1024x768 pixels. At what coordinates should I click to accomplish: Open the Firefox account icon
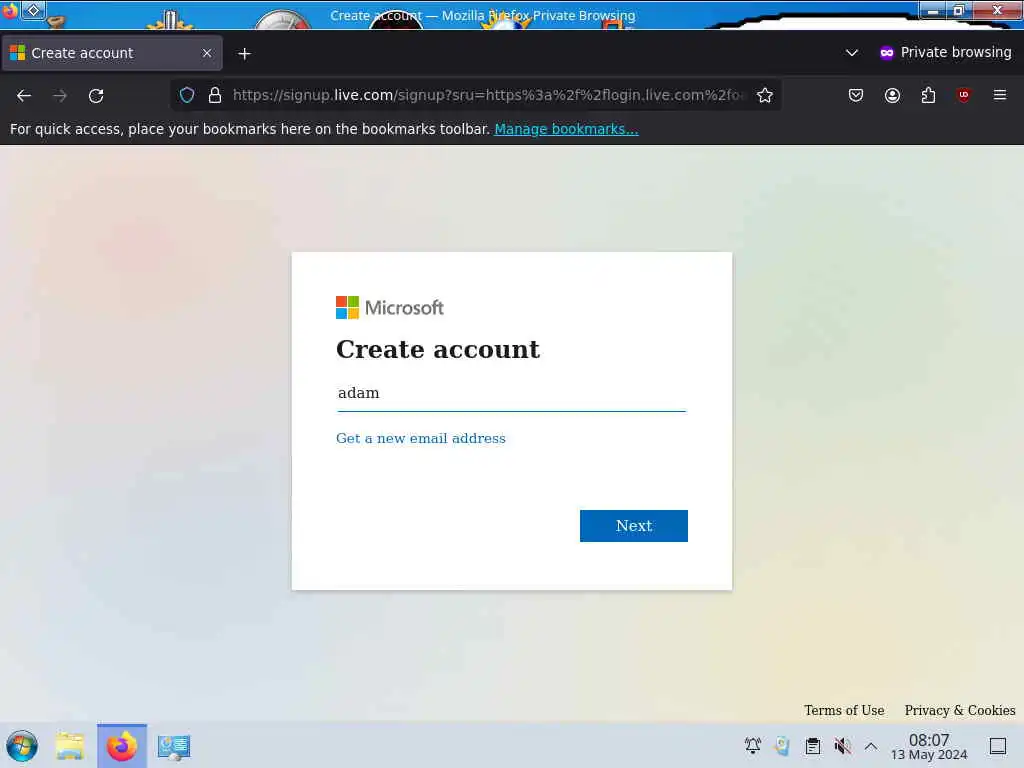click(x=892, y=95)
